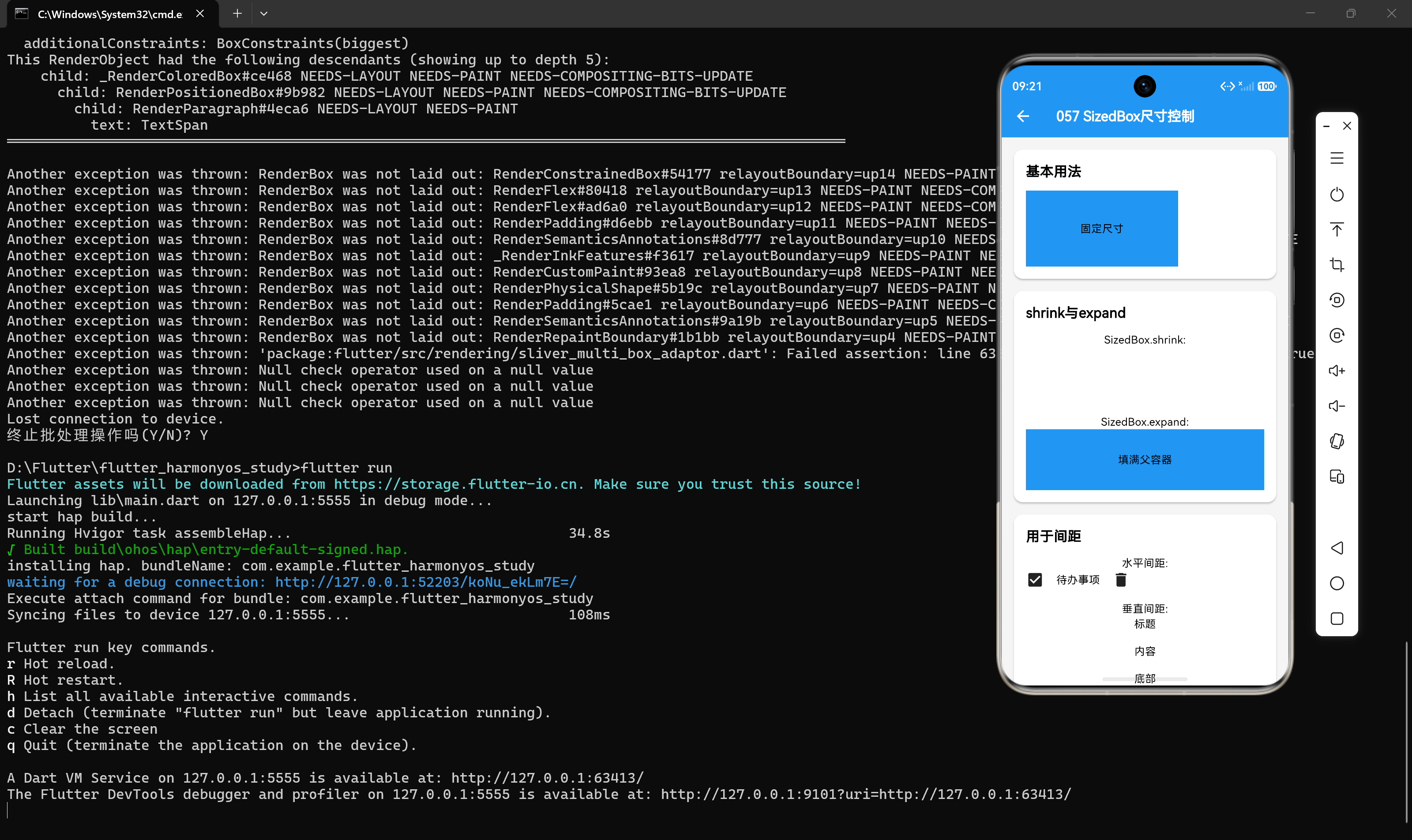Viewport: 1412px width, 840px height.
Task: Click the multi-device screen icon in emulator toolbar
Action: (x=1337, y=476)
